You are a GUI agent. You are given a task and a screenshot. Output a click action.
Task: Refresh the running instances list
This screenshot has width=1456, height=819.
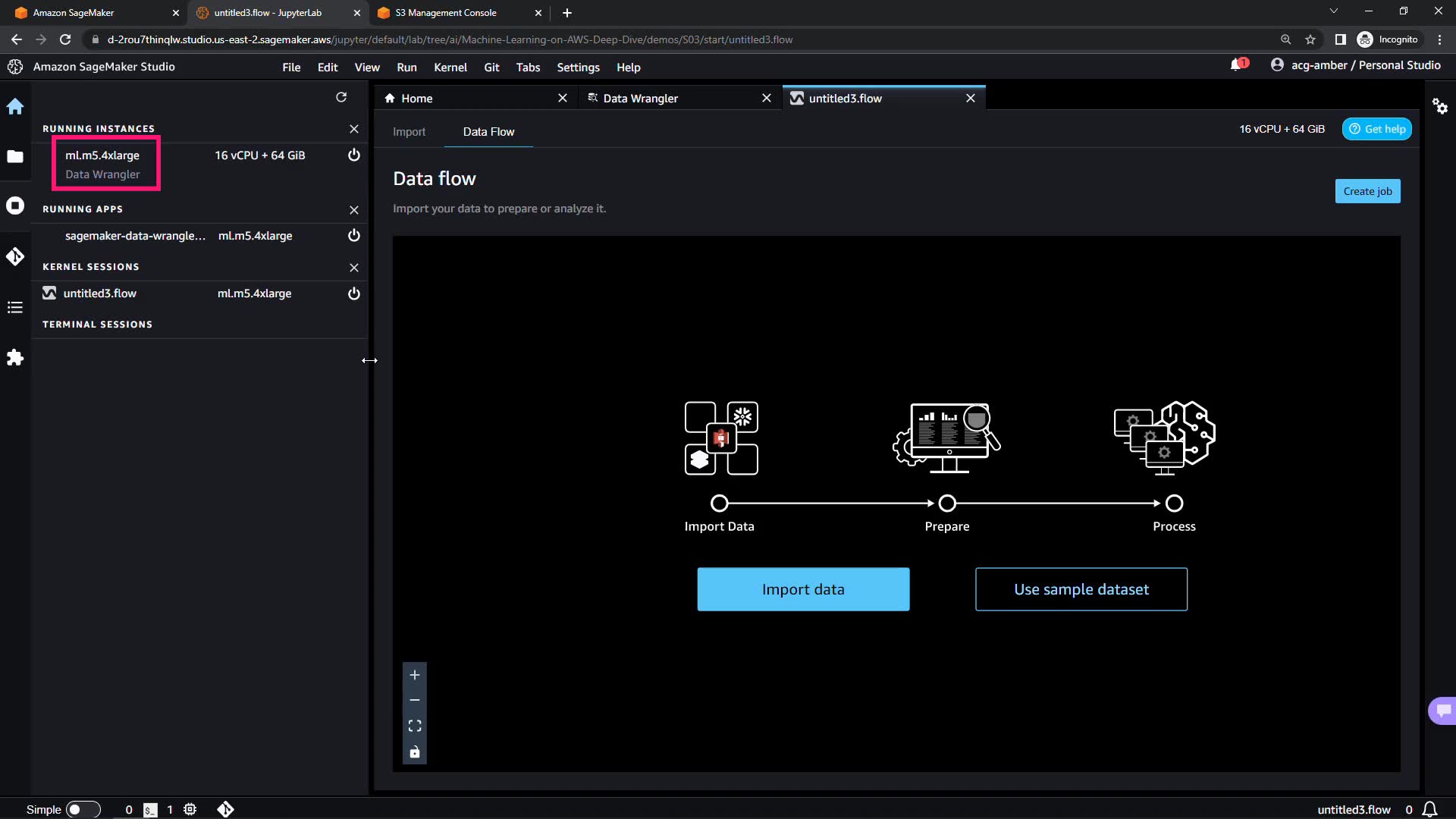[341, 97]
